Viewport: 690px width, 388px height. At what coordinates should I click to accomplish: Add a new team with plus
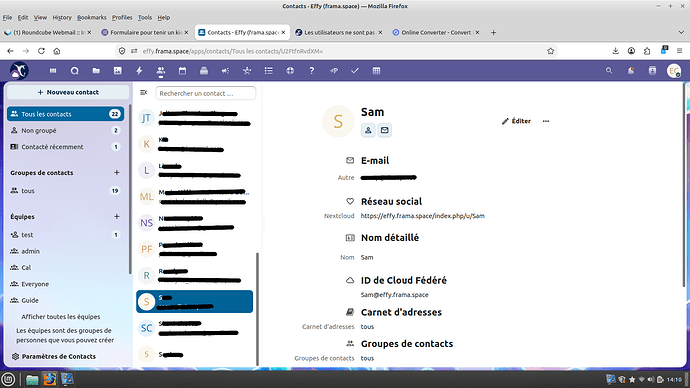point(117,216)
